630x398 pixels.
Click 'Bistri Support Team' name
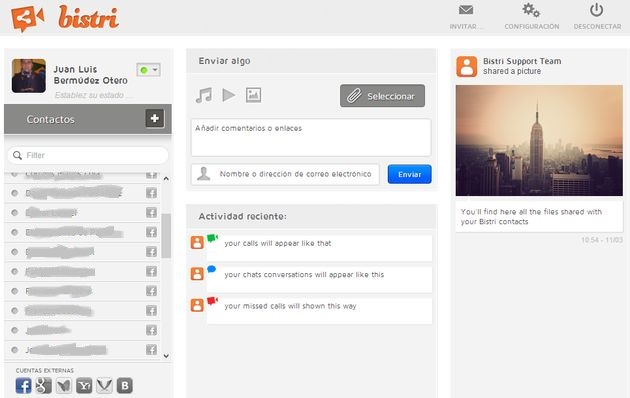click(522, 61)
